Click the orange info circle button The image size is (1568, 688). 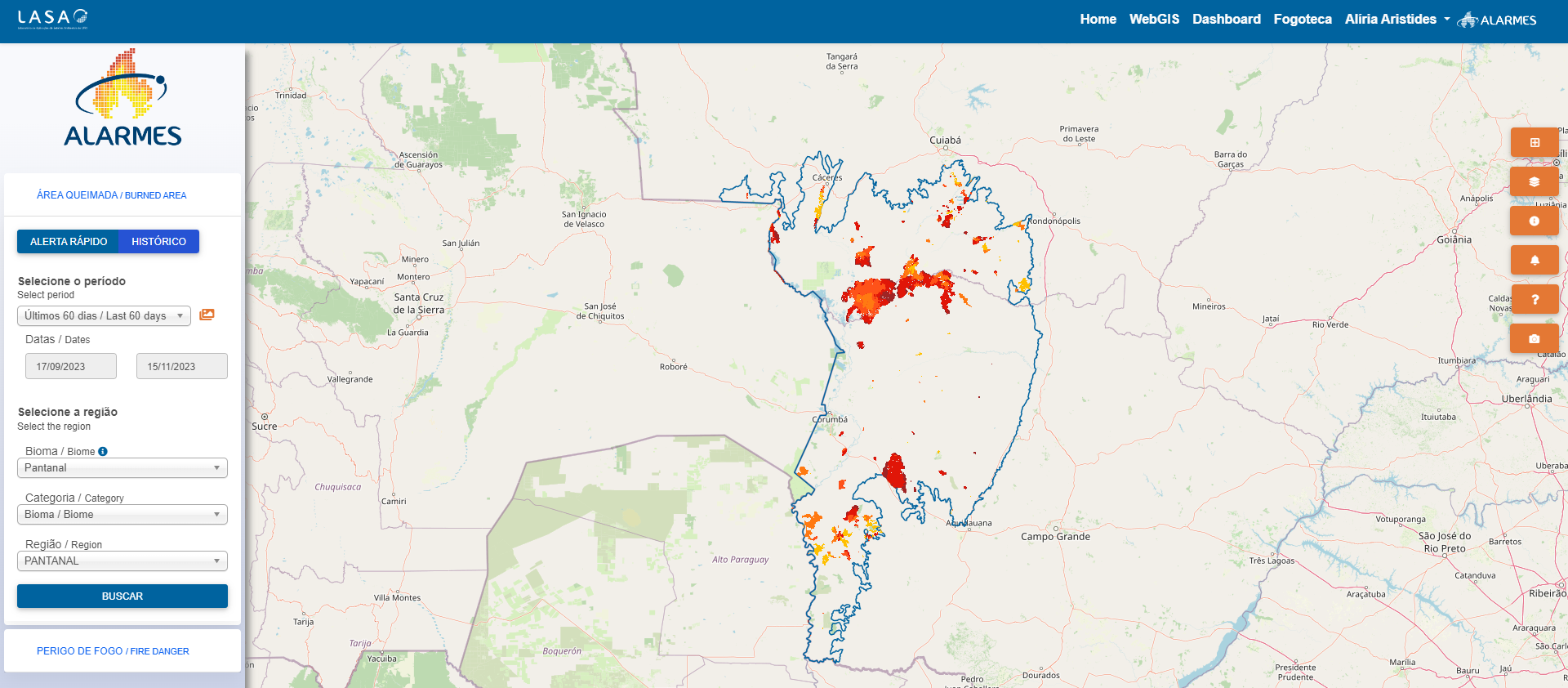pyautogui.click(x=1534, y=221)
